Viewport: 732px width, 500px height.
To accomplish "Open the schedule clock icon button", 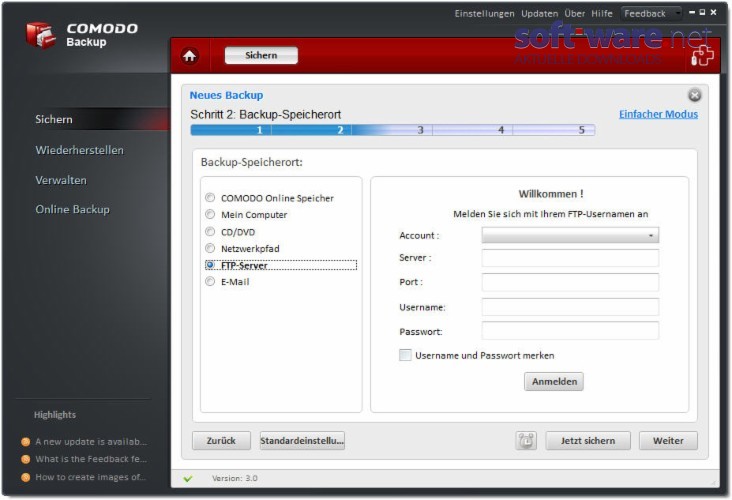I will coord(526,441).
